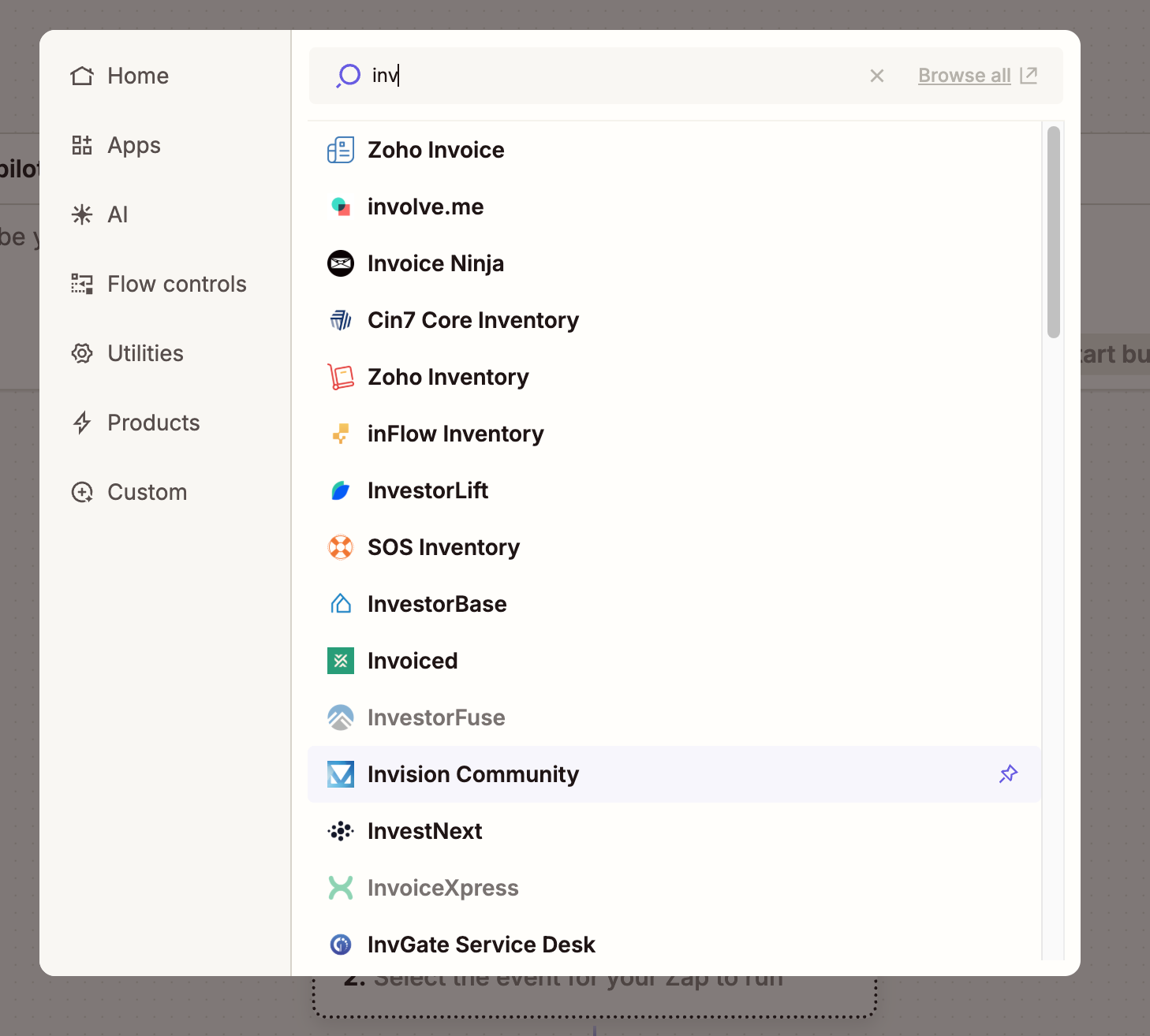This screenshot has height=1036, width=1150.
Task: Click the external link icon beside Browse all
Action: [1029, 76]
